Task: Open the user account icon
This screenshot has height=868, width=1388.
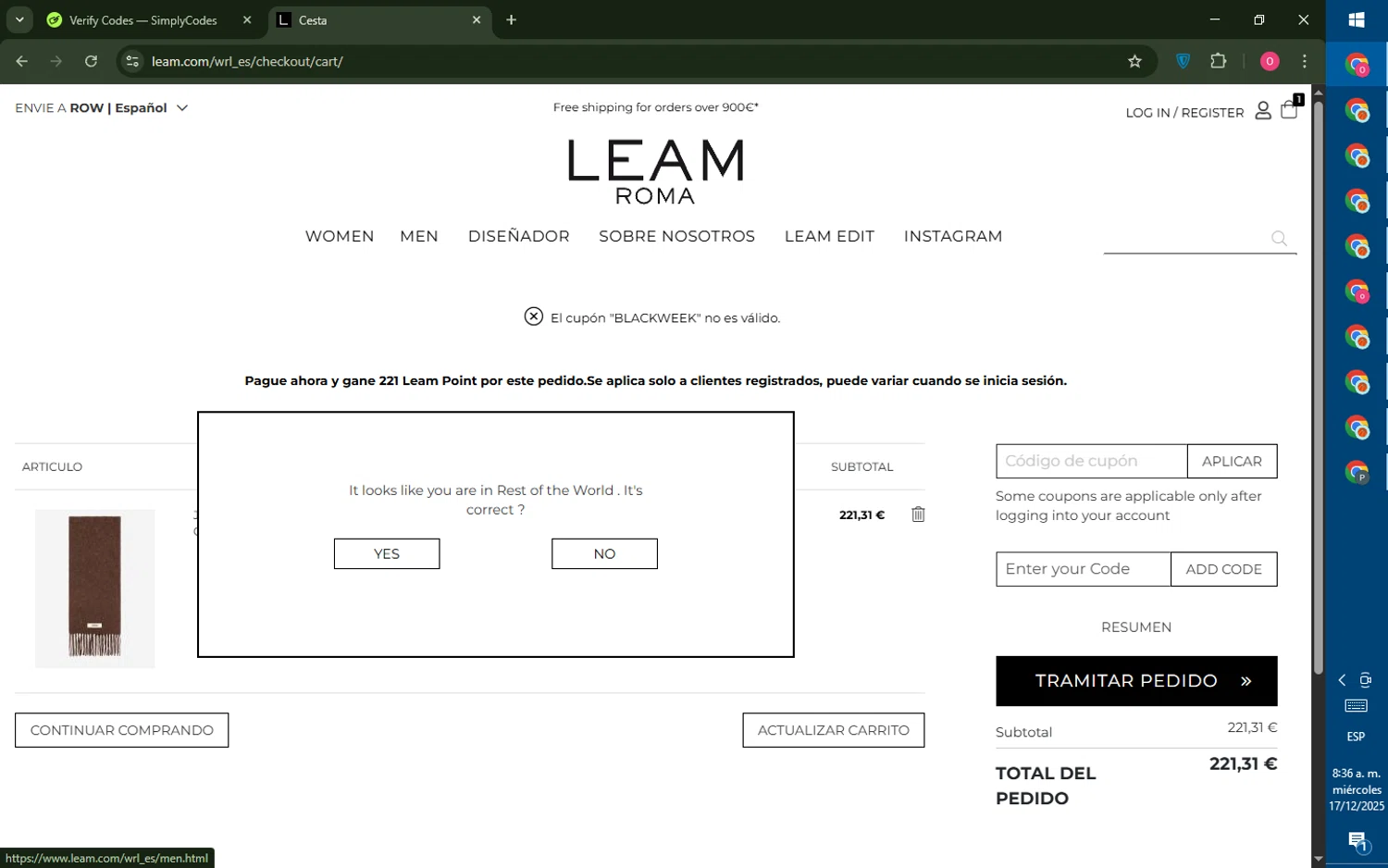Action: pyautogui.click(x=1263, y=111)
